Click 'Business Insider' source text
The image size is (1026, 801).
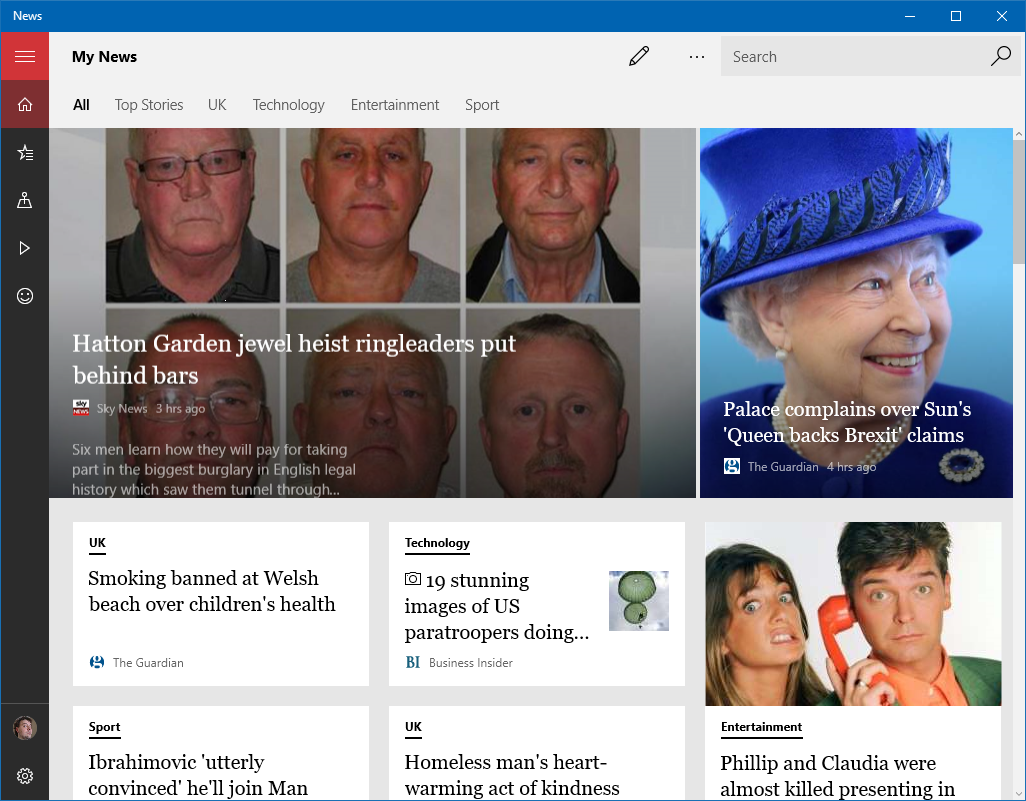(x=471, y=662)
